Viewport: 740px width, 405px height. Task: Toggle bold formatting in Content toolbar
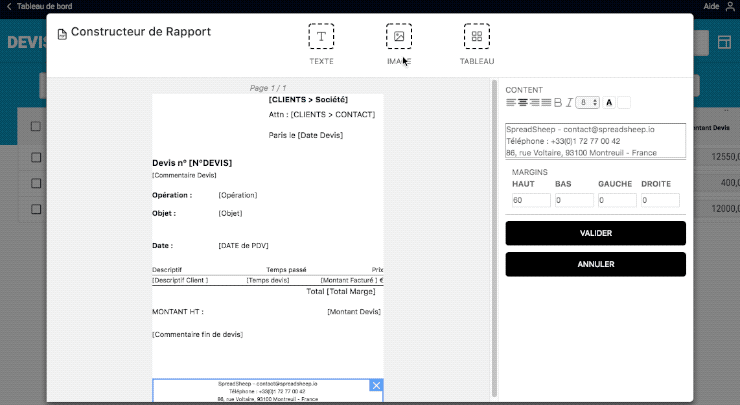[558, 102]
